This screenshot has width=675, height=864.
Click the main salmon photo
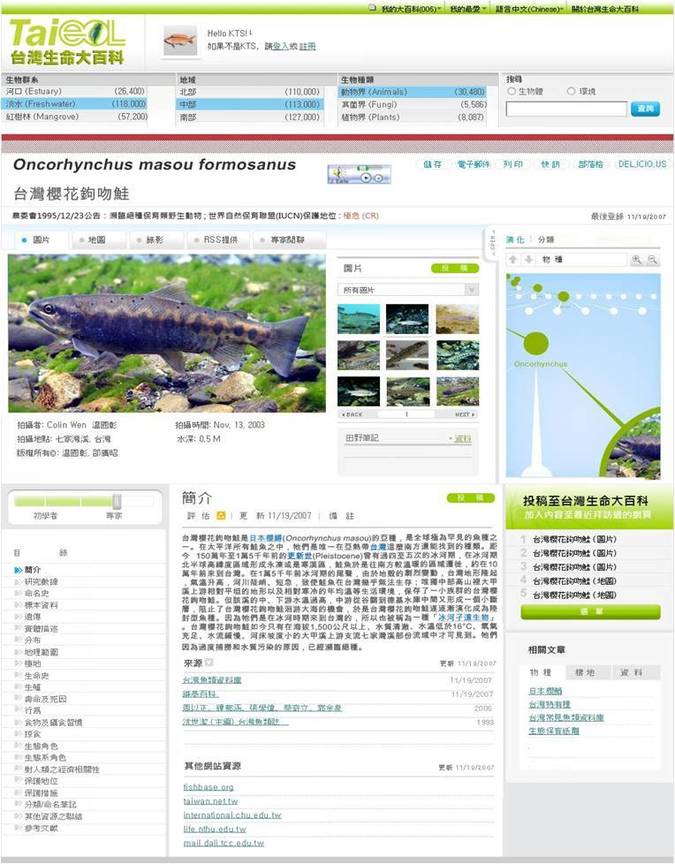point(166,333)
